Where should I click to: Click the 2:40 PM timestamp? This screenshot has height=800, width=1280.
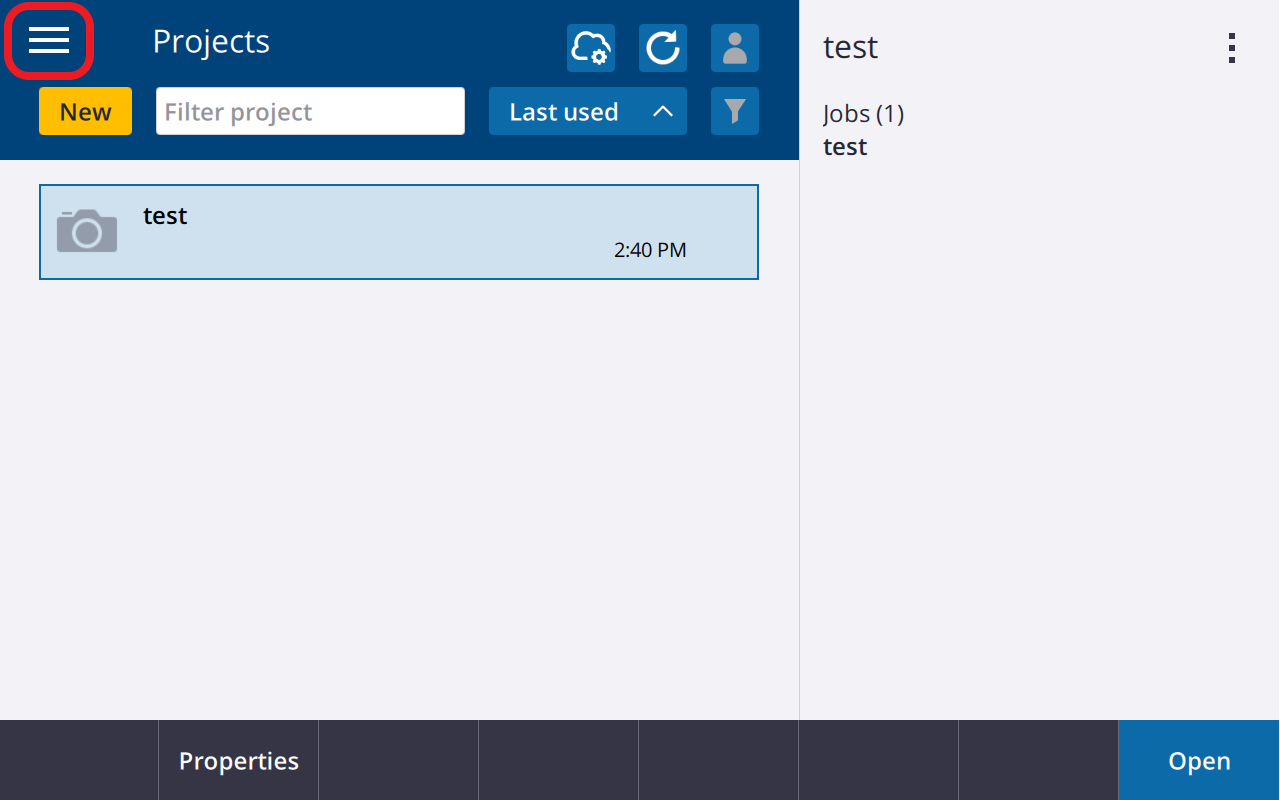coord(650,250)
